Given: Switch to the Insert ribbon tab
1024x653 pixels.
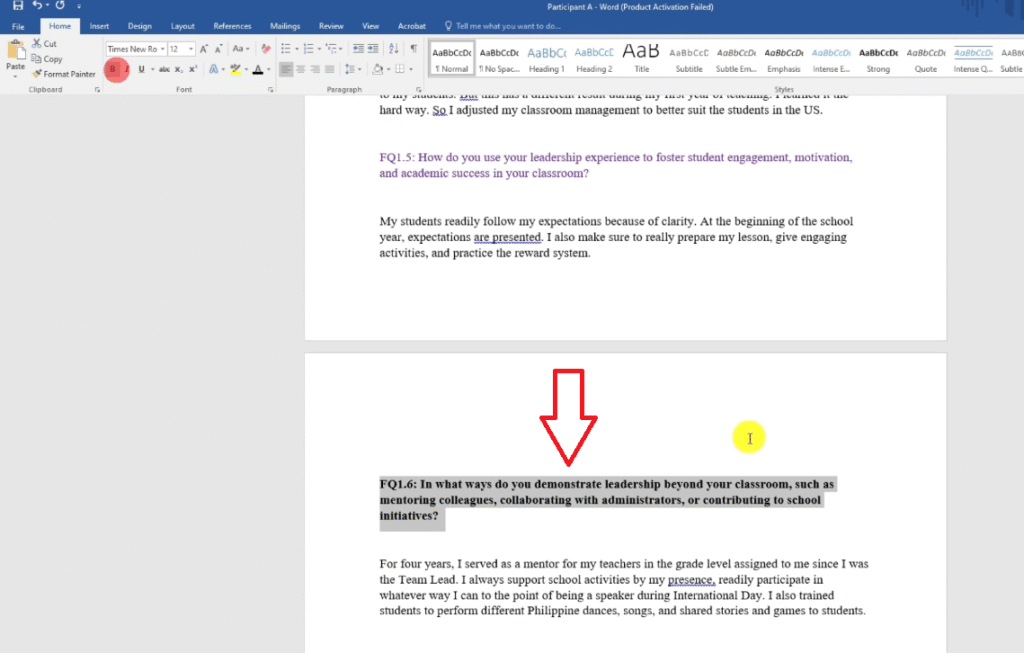Looking at the screenshot, I should pyautogui.click(x=99, y=26).
